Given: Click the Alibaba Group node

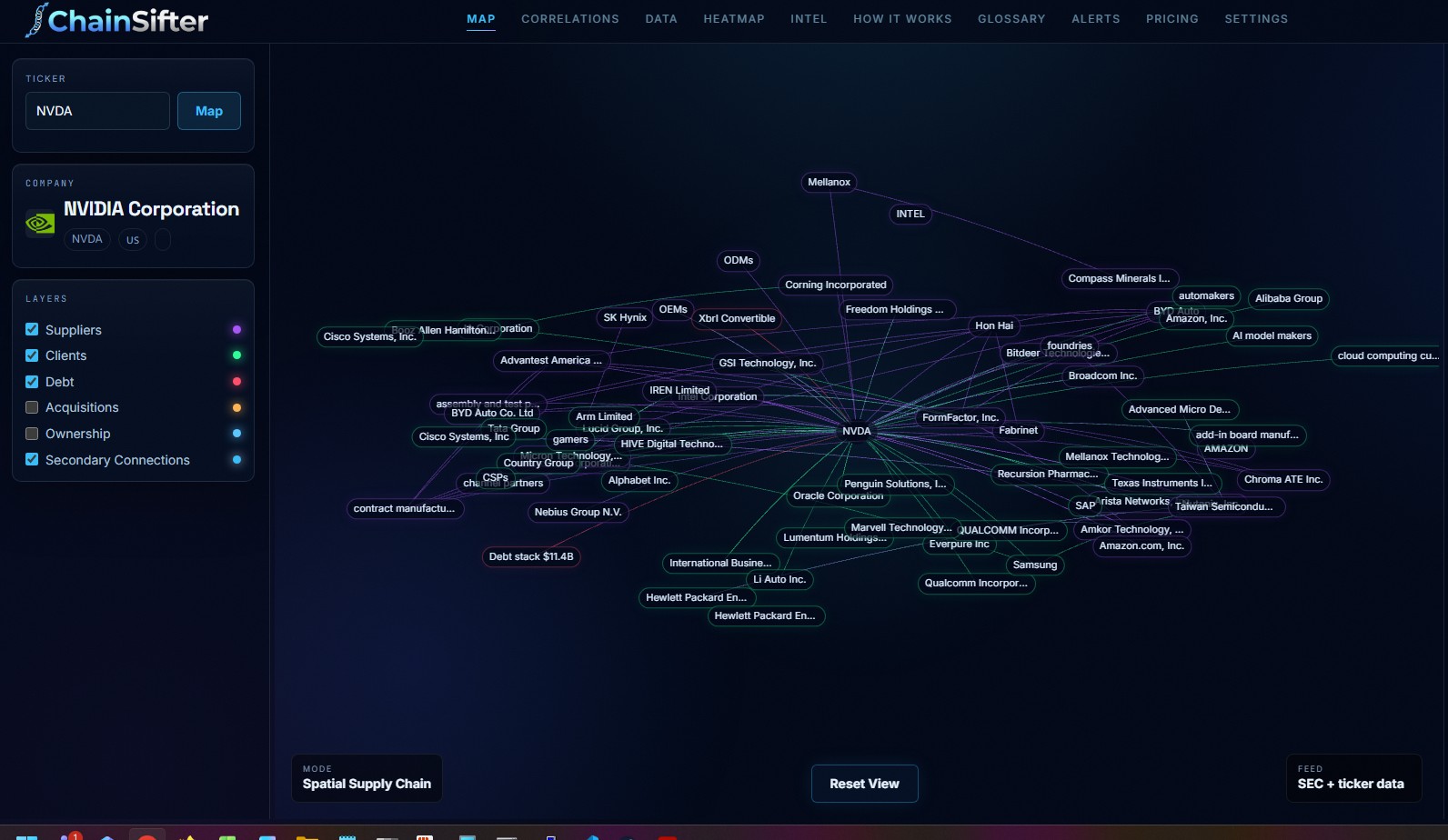Looking at the screenshot, I should coord(1289,298).
